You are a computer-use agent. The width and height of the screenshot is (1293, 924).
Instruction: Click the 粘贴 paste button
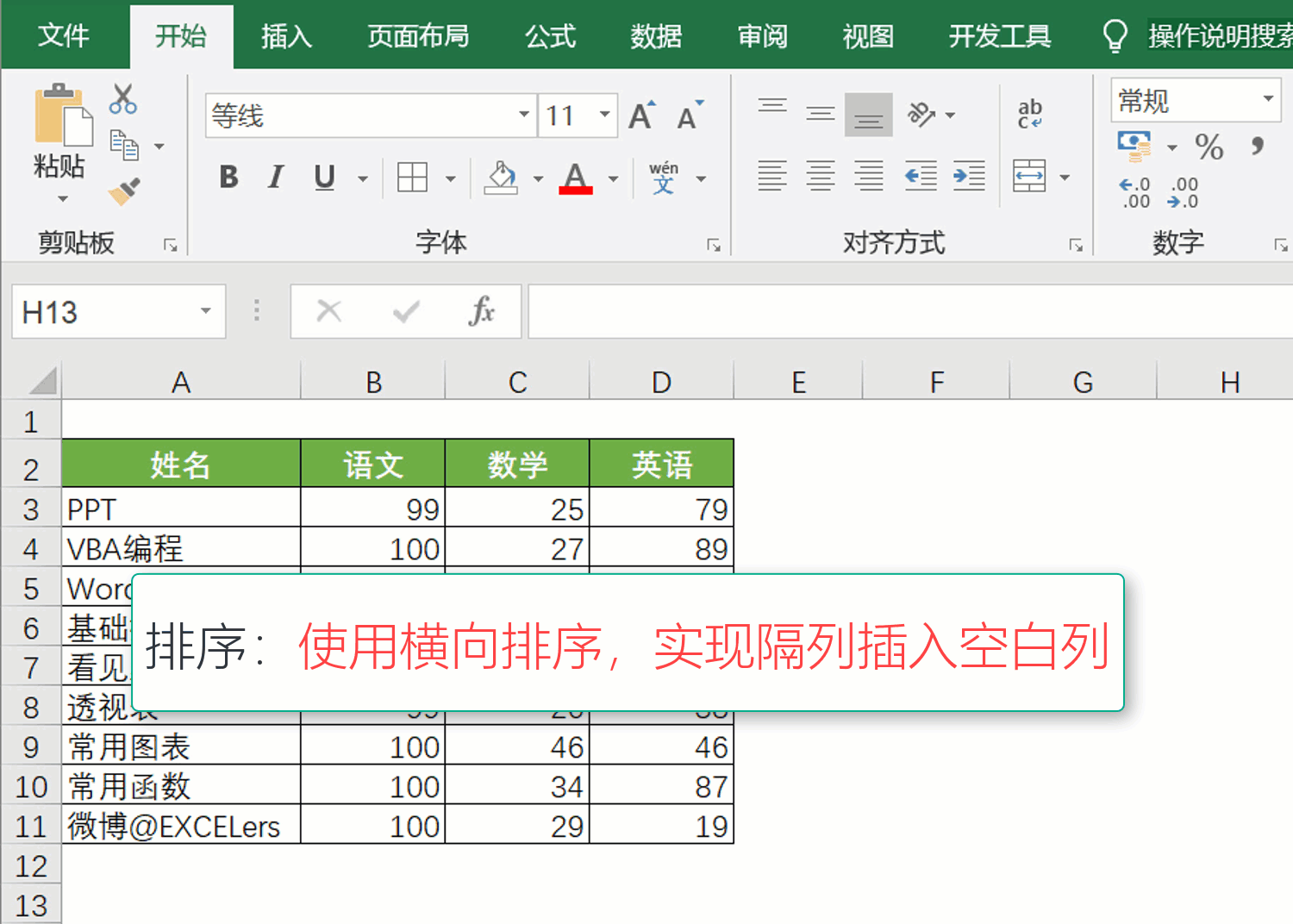[x=60, y=129]
